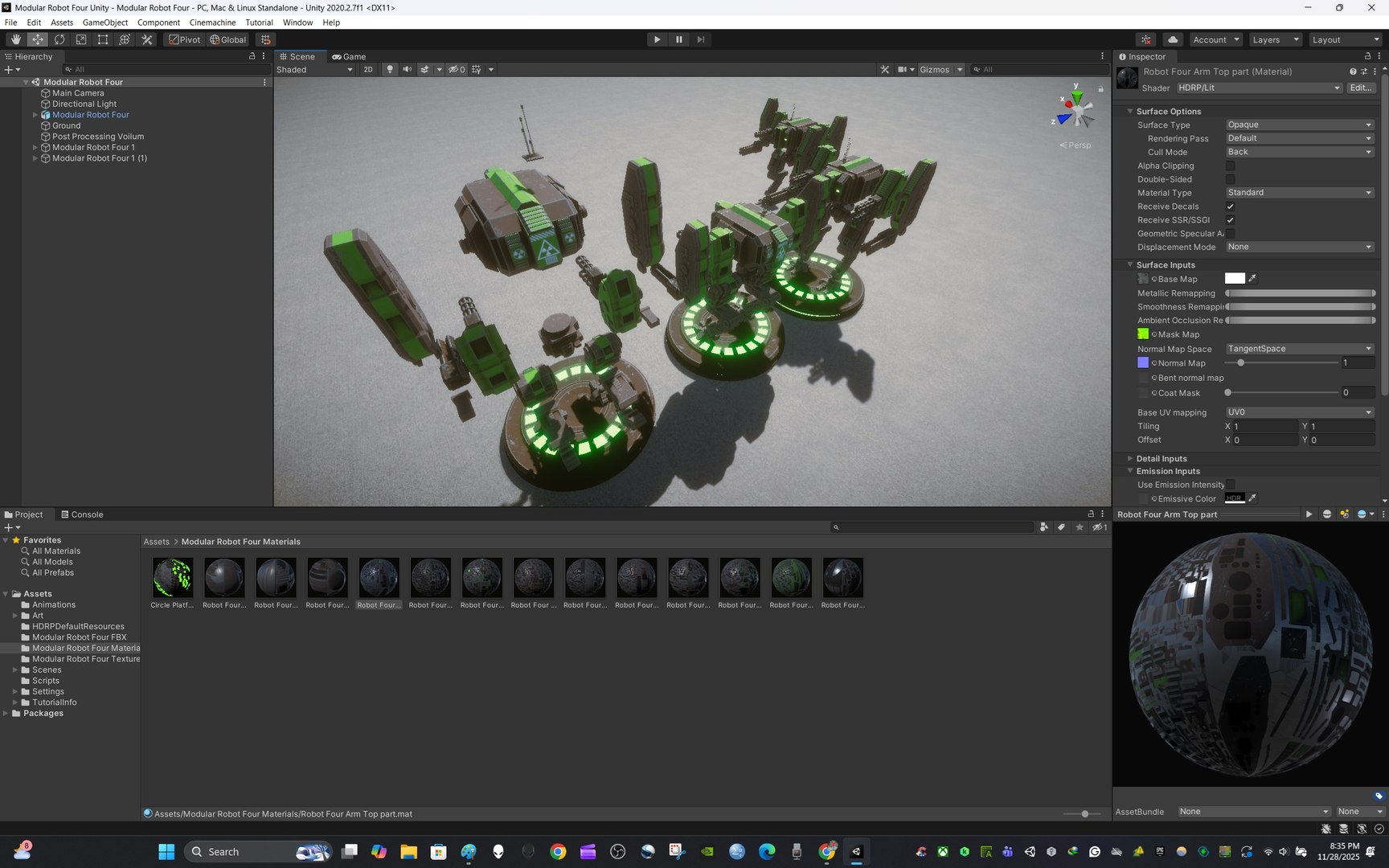This screenshot has width=1389, height=868.
Task: Open Normal Map Space dropdown
Action: pyautogui.click(x=1300, y=349)
